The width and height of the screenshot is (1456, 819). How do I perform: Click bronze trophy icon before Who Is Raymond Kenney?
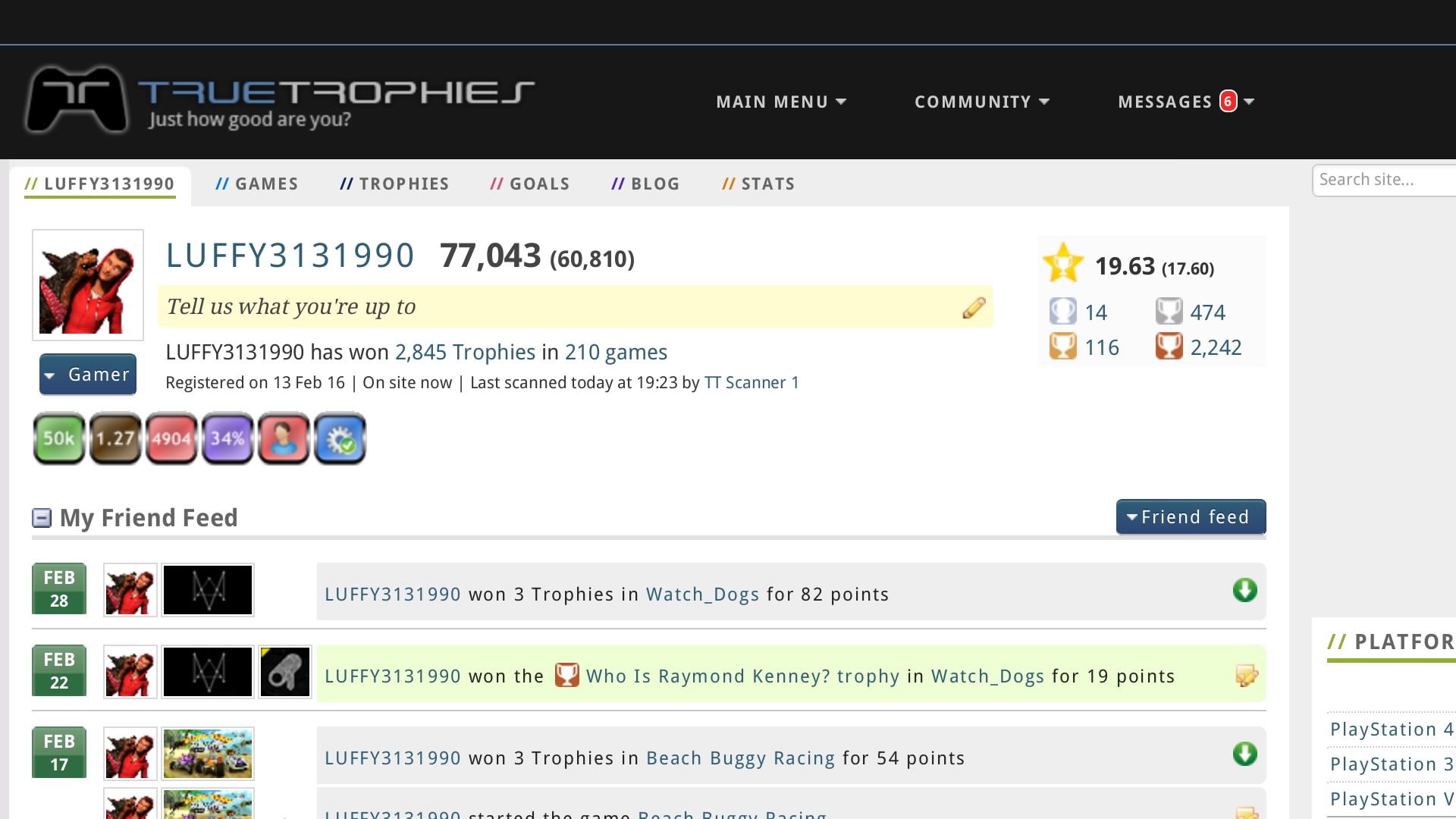(566, 674)
